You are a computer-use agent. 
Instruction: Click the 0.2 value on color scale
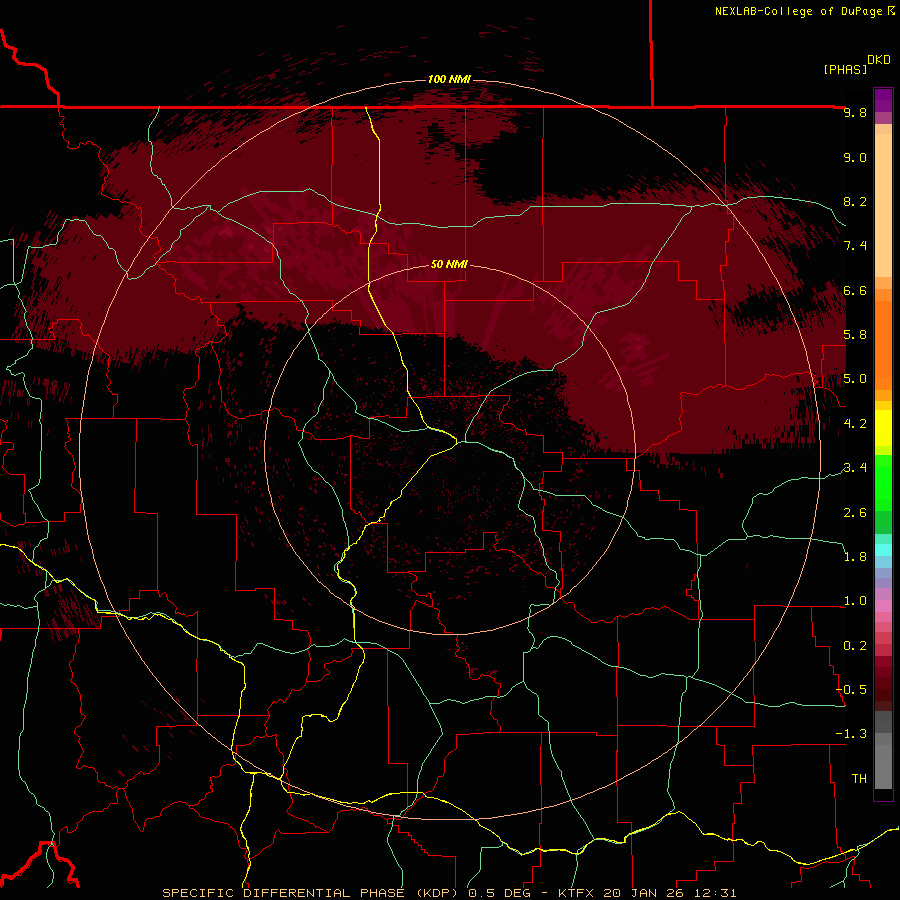[x=855, y=646]
